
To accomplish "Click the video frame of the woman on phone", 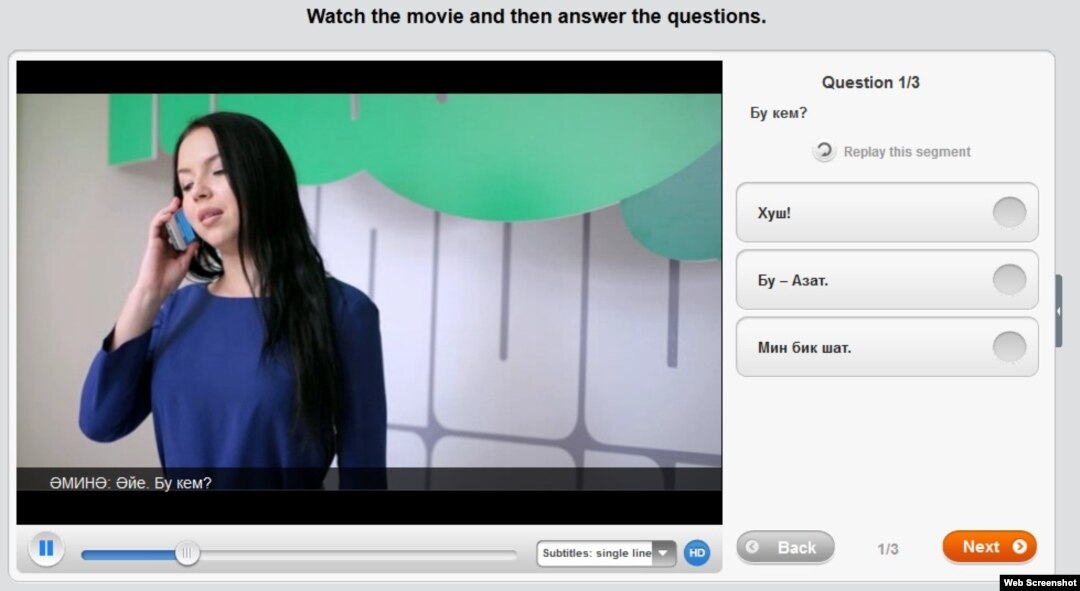I will click(369, 292).
